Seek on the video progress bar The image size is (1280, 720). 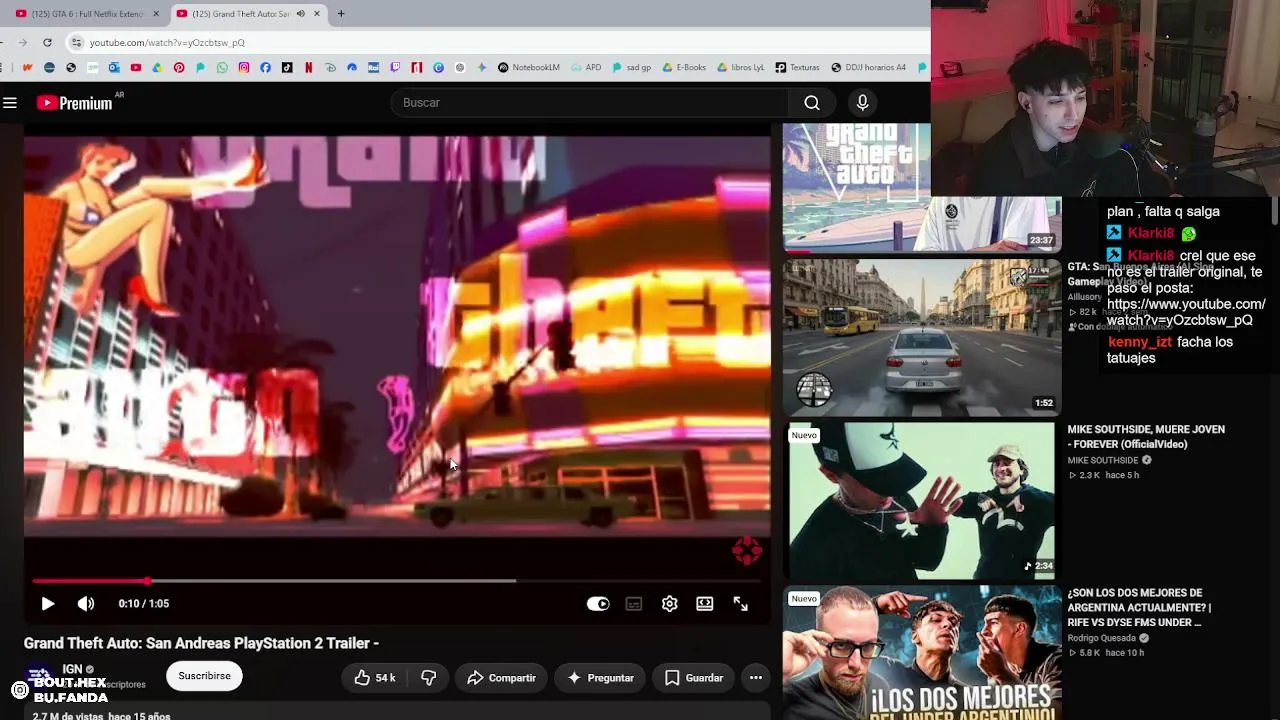[397, 580]
